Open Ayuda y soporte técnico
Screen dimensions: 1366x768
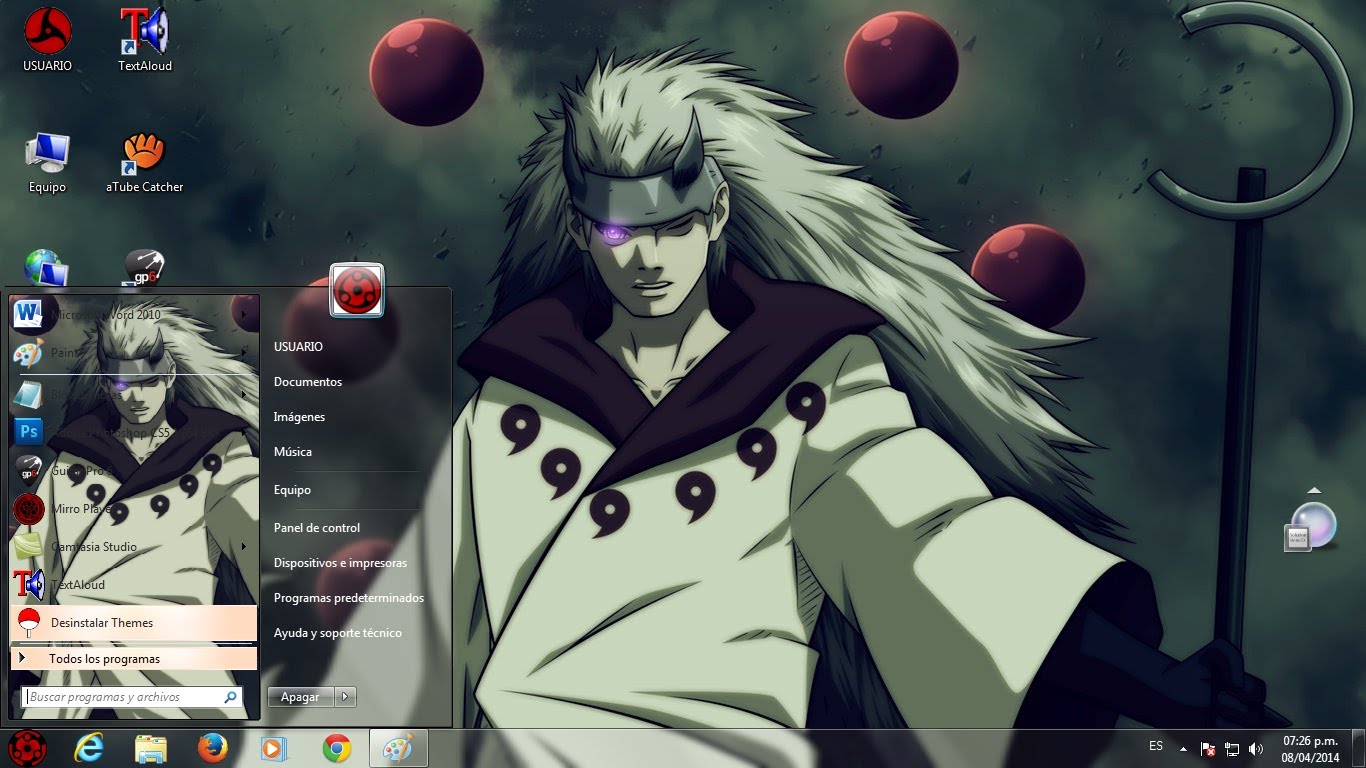338,633
